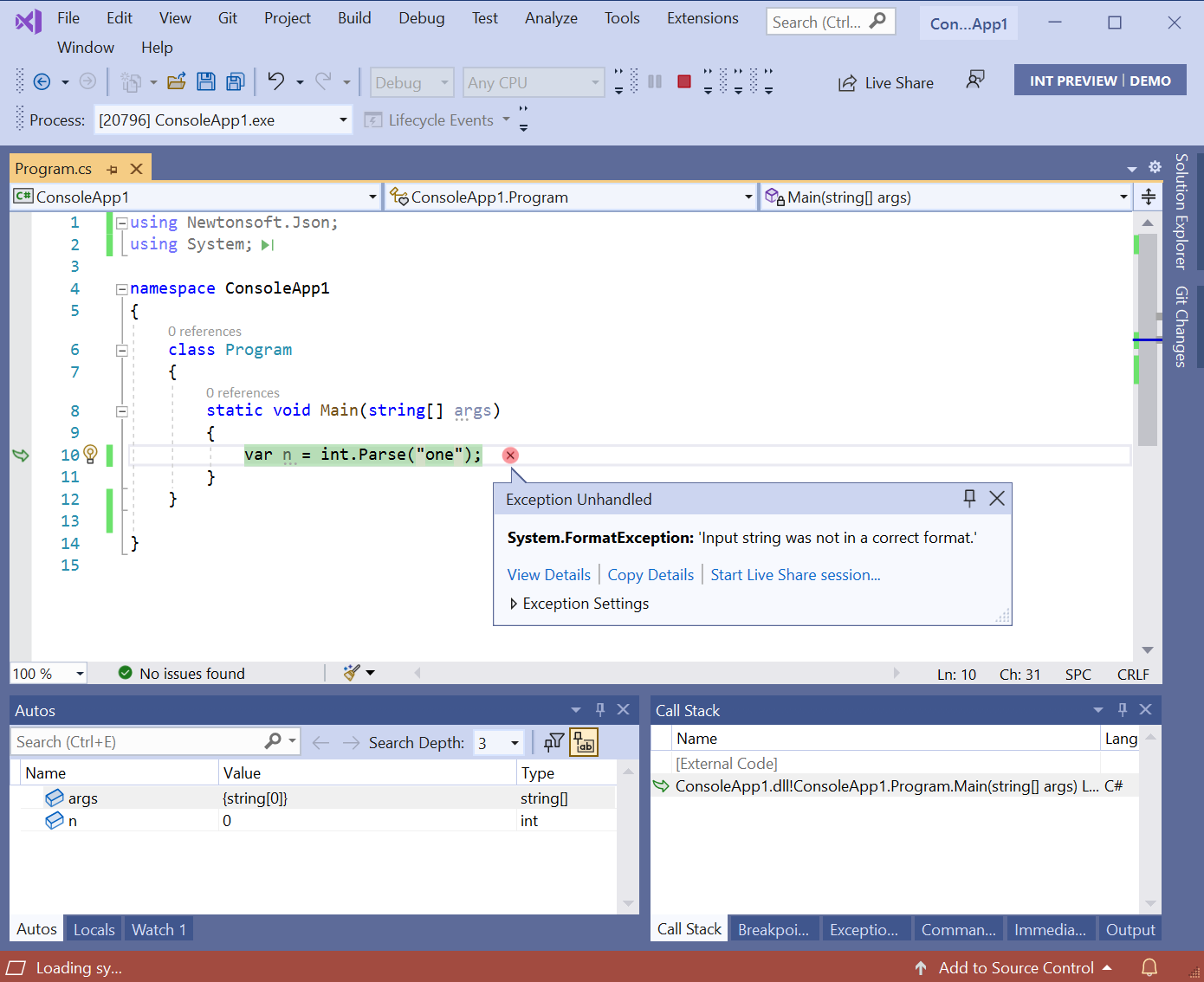The image size is (1204, 982).
Task: Click the Navigate Backward arrow icon
Action: (42, 81)
